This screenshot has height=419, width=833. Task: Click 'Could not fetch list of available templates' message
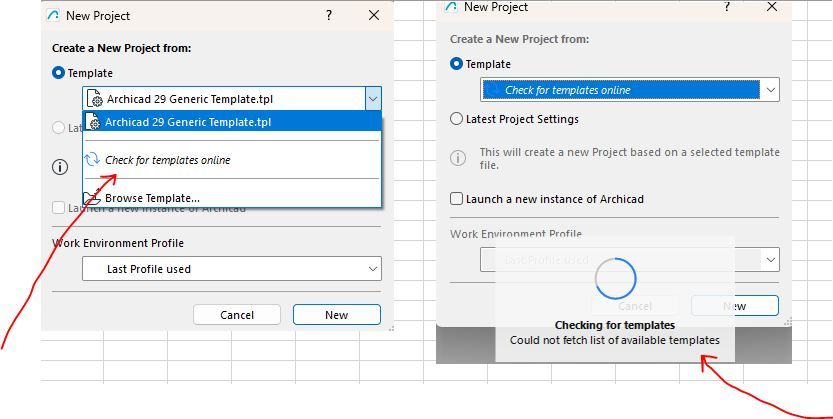[x=615, y=340]
